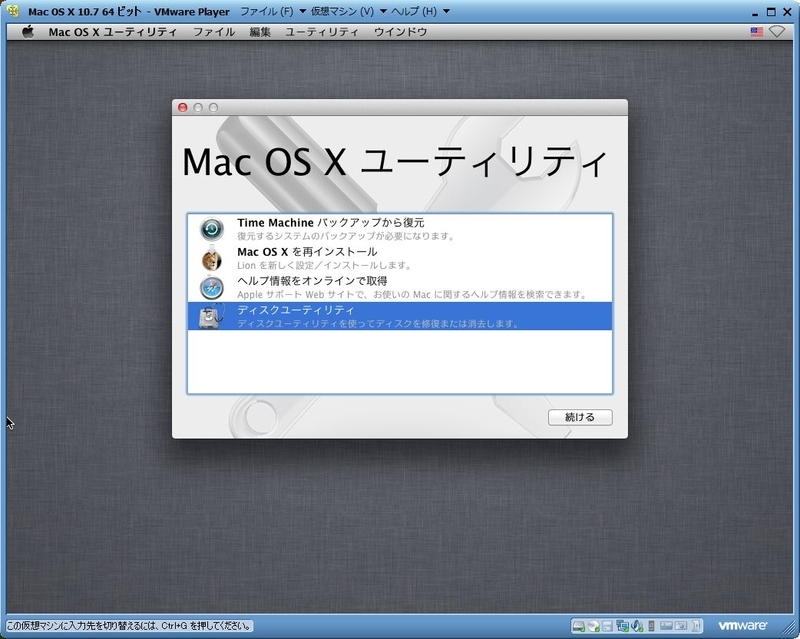
Task: Click Apple サポート Web サイト description text
Action: point(412,294)
